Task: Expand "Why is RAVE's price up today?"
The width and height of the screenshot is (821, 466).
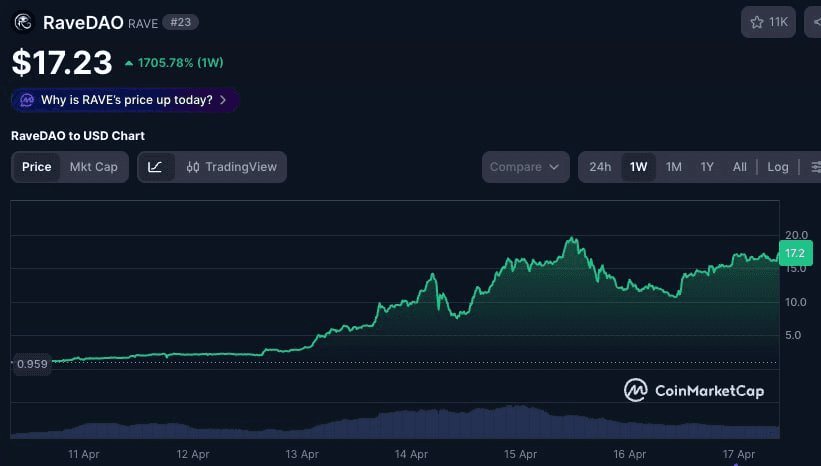Action: 125,100
